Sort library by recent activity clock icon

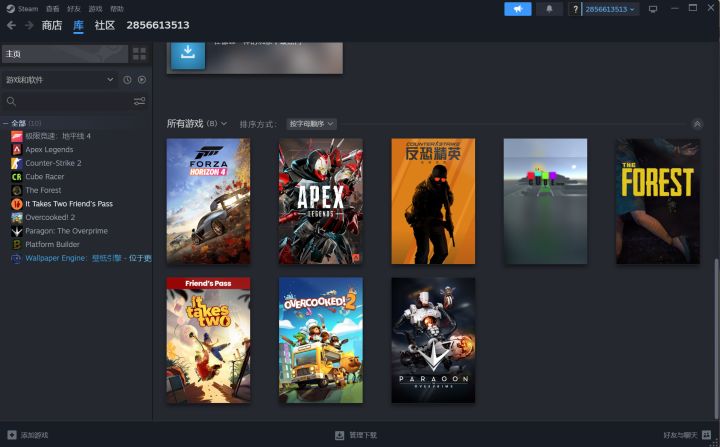point(127,80)
